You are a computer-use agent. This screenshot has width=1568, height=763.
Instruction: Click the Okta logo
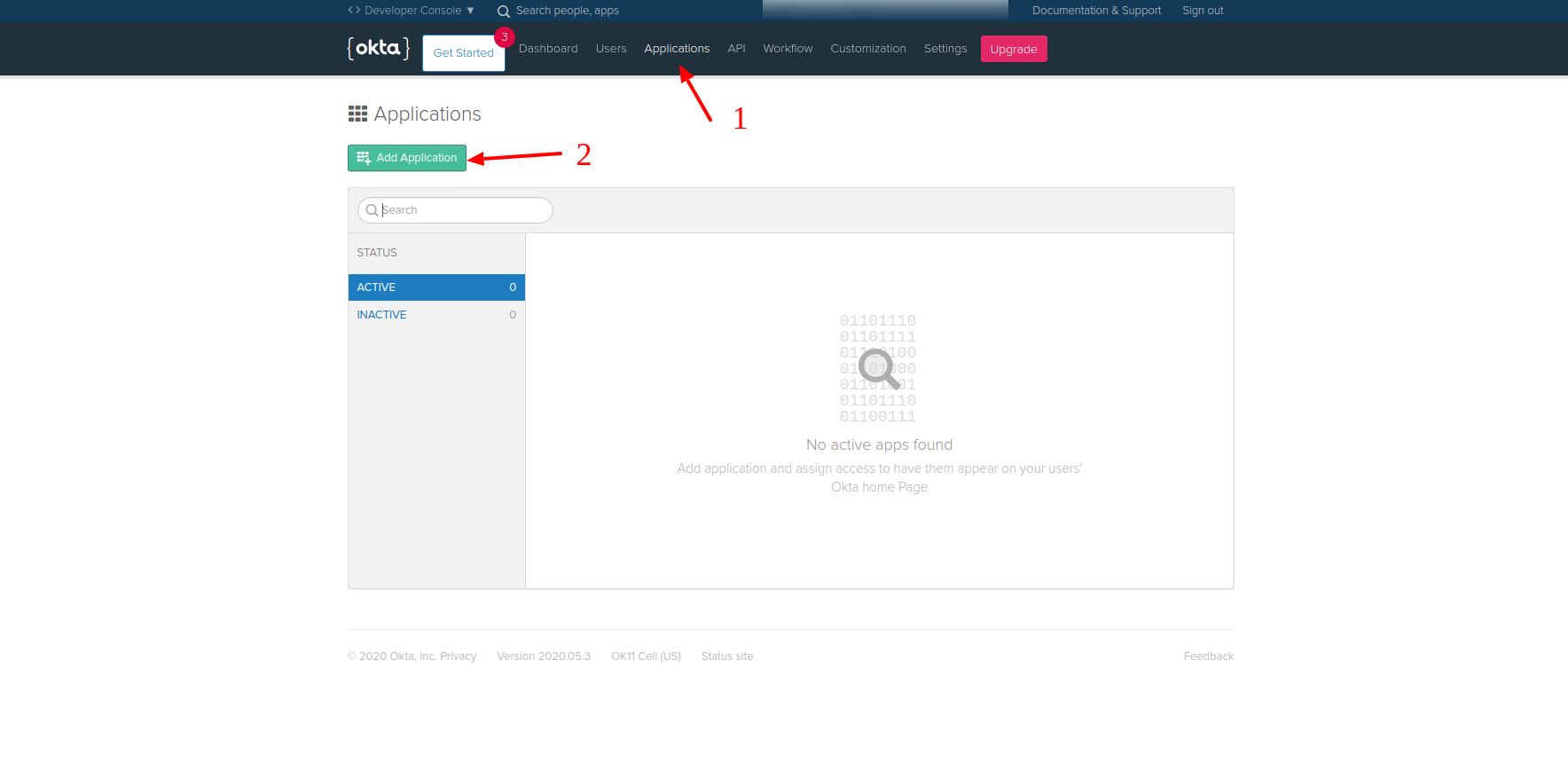pyautogui.click(x=378, y=48)
